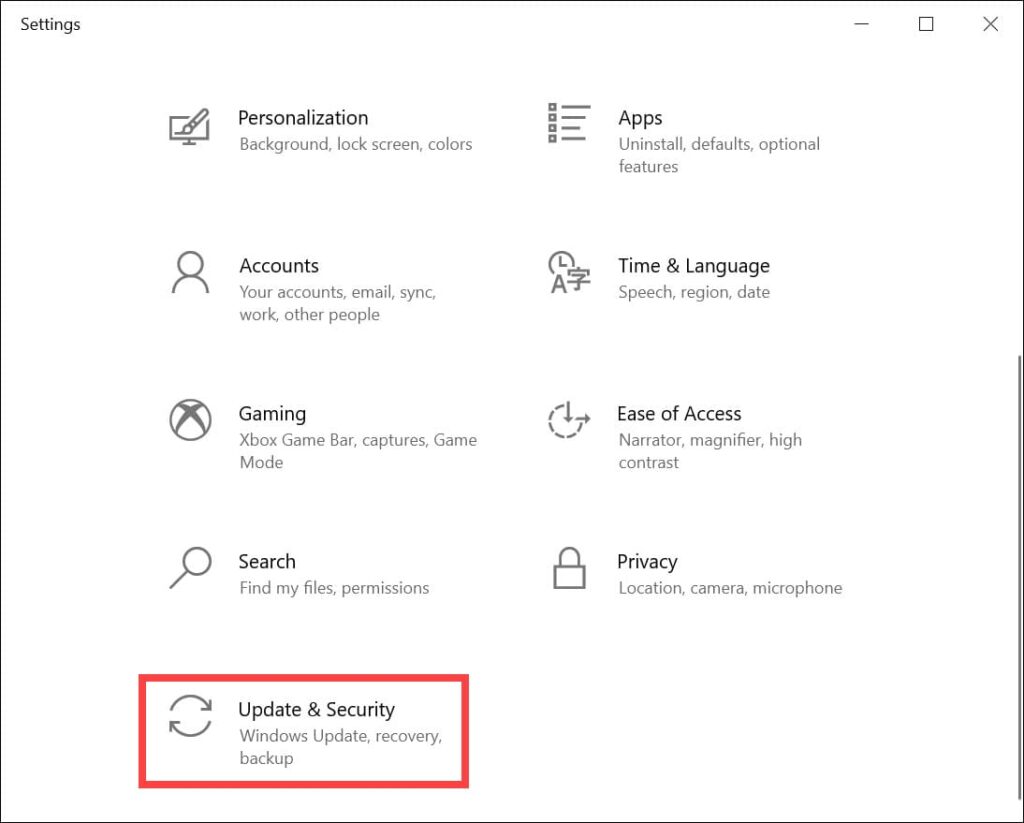
Task: Click the Personalization monitor-and-brush icon
Action: pos(189,126)
